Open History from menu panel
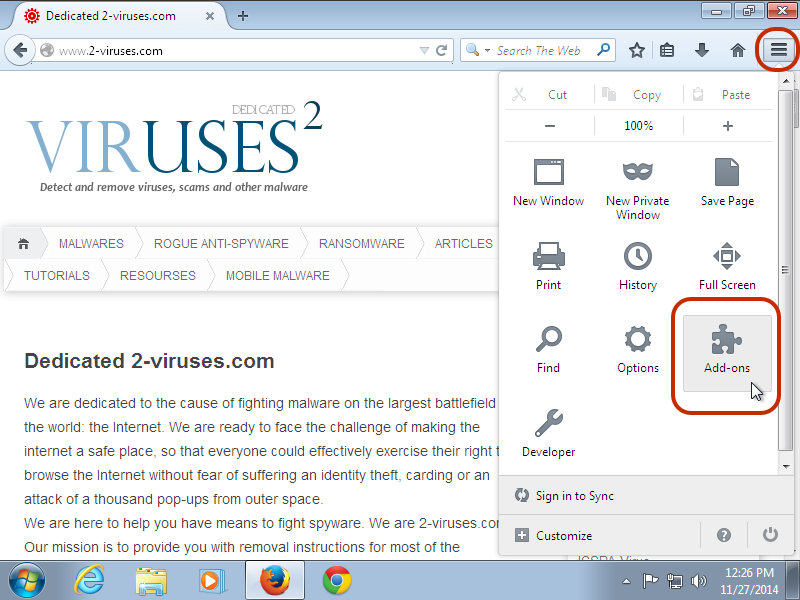Image resolution: width=800 pixels, height=600 pixels. [638, 266]
